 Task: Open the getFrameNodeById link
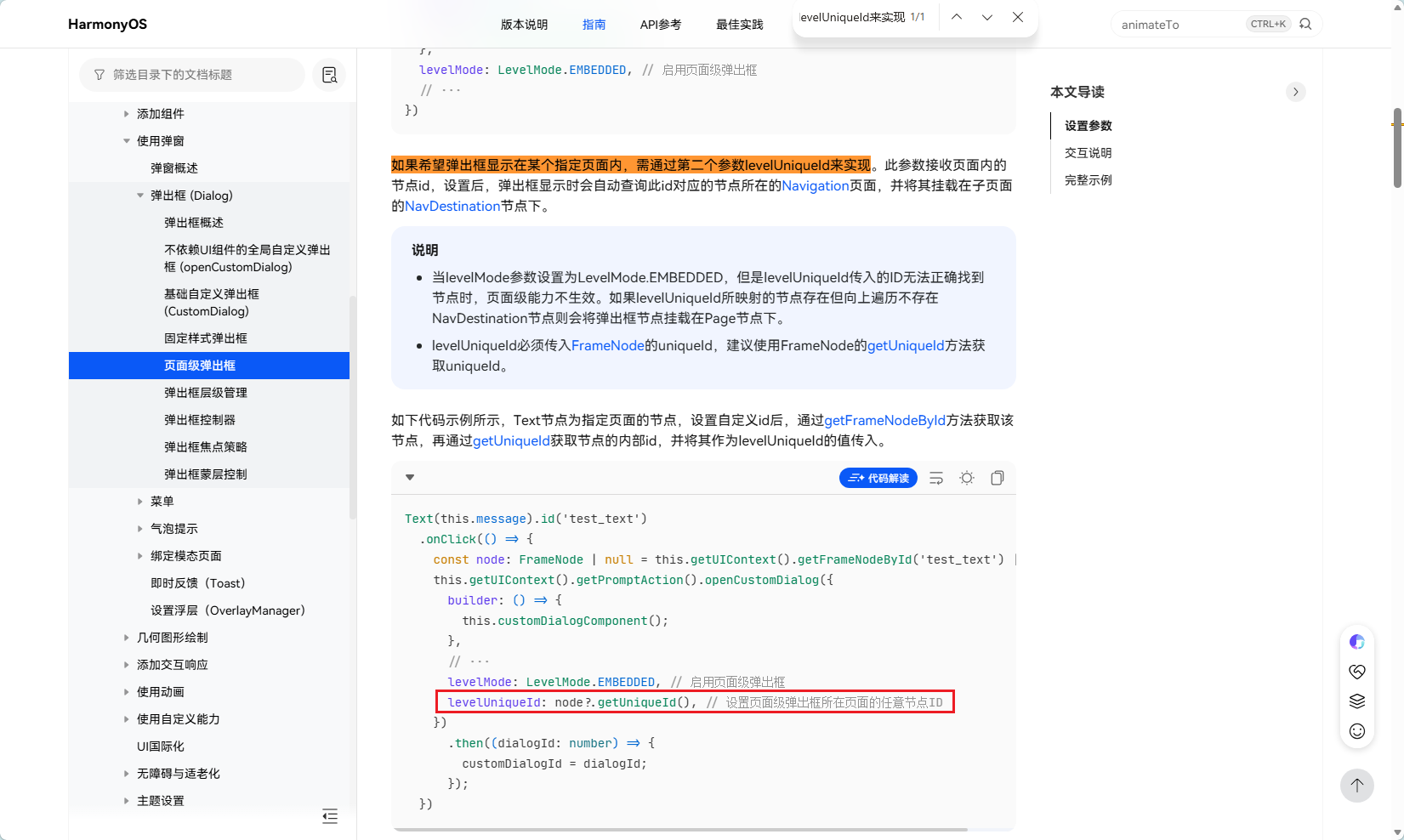click(884, 420)
